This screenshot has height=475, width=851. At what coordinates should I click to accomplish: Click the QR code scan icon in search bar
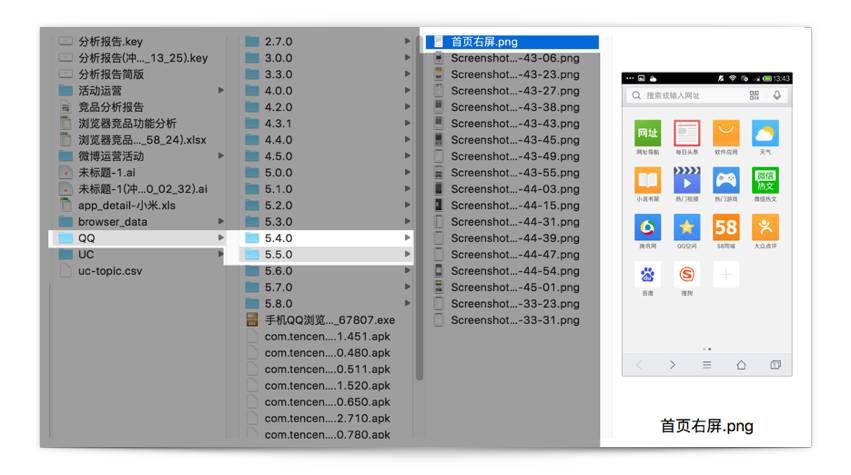[754, 96]
